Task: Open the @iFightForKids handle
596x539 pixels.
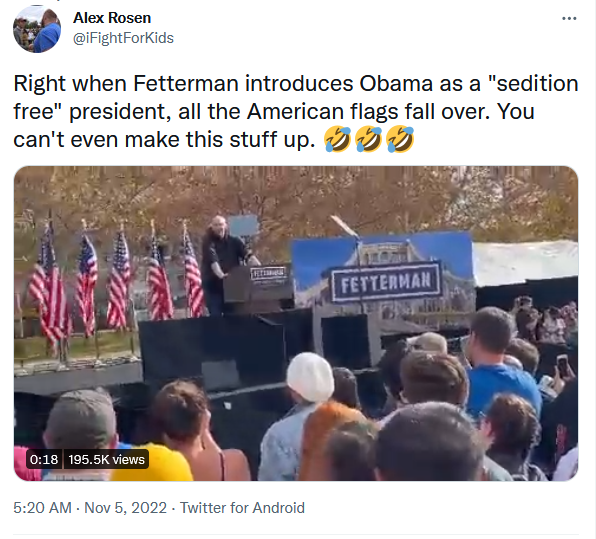Action: 123,38
